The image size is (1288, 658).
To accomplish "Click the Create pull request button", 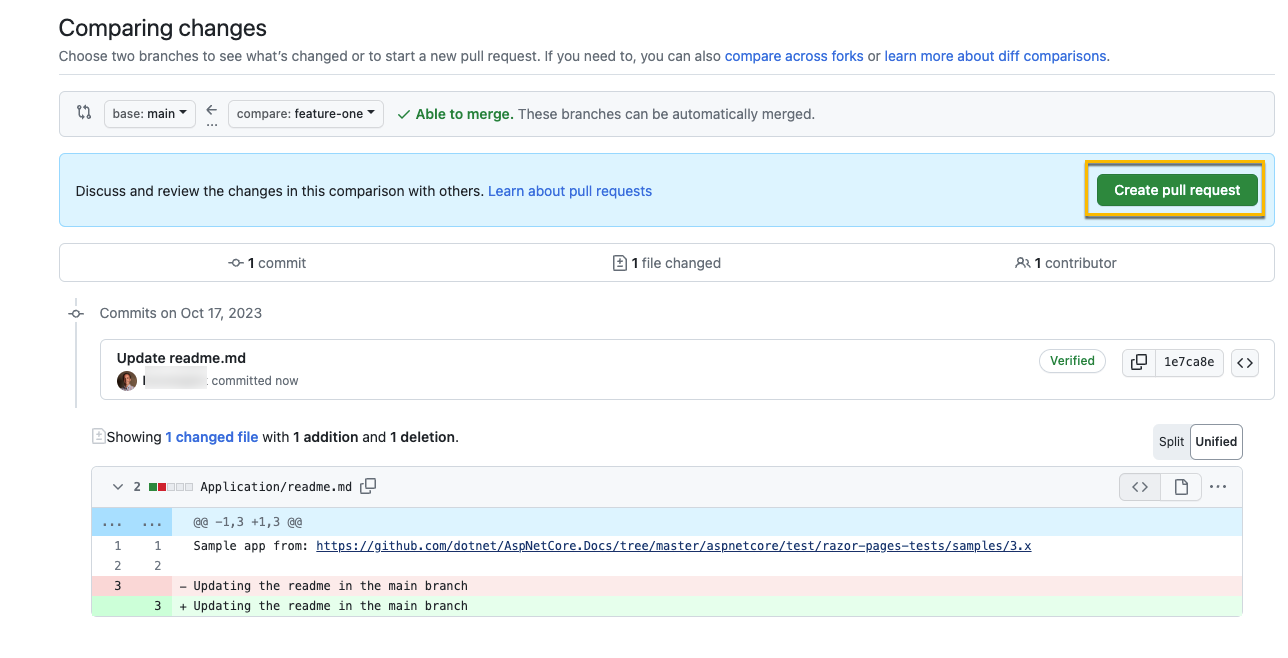I will click(1176, 190).
